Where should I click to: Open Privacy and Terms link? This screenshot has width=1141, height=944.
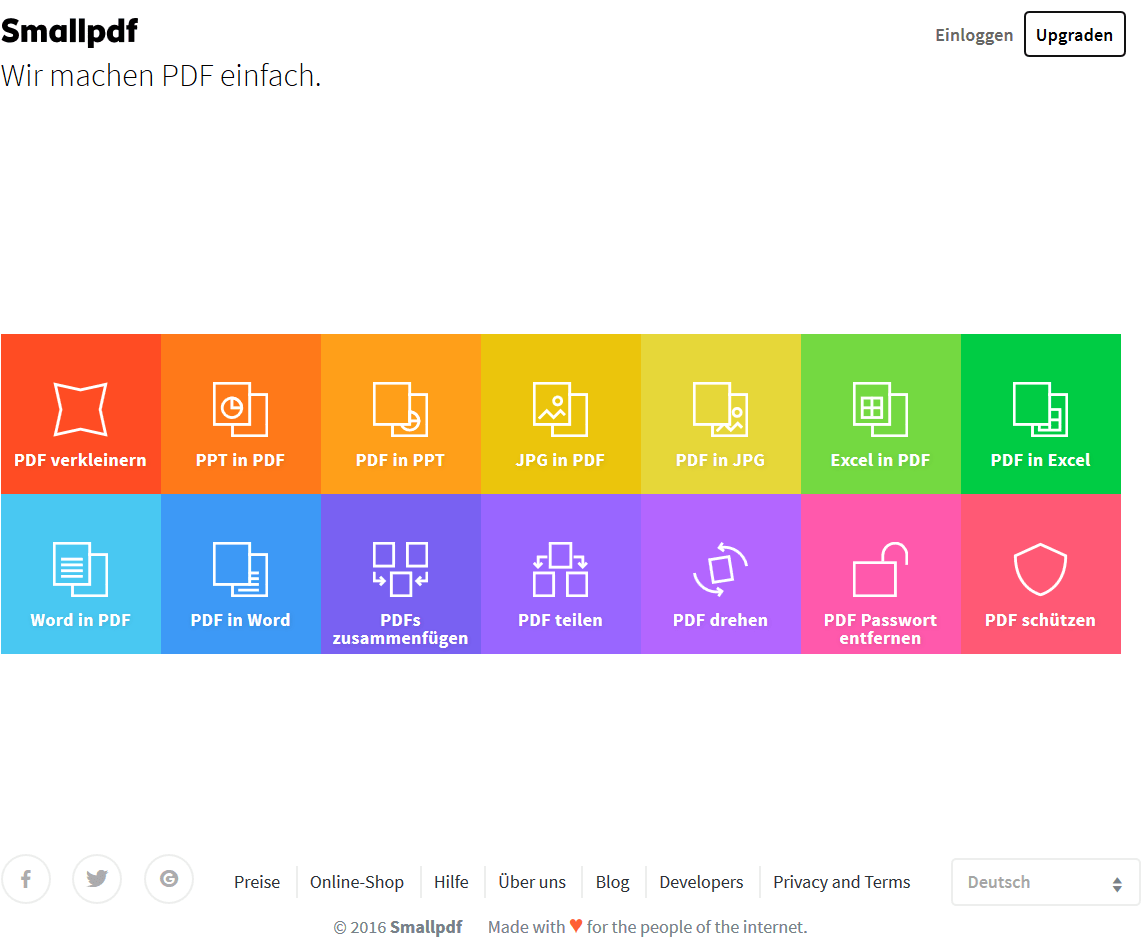841,882
